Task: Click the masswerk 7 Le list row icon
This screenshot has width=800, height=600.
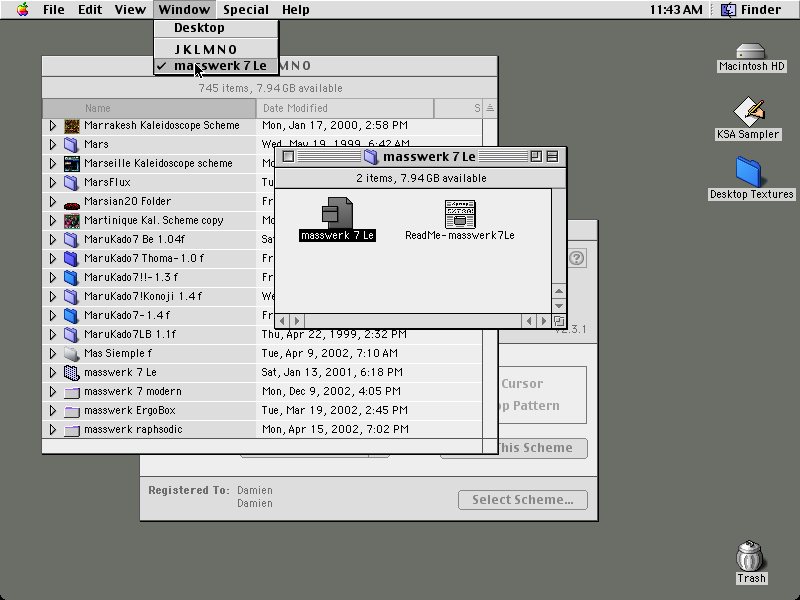Action: click(x=72, y=373)
